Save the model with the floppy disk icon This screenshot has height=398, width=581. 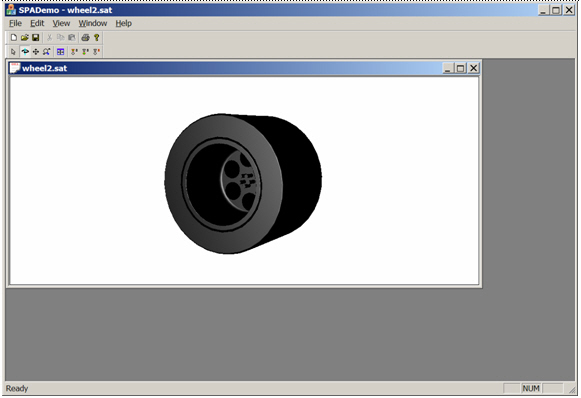(36, 37)
